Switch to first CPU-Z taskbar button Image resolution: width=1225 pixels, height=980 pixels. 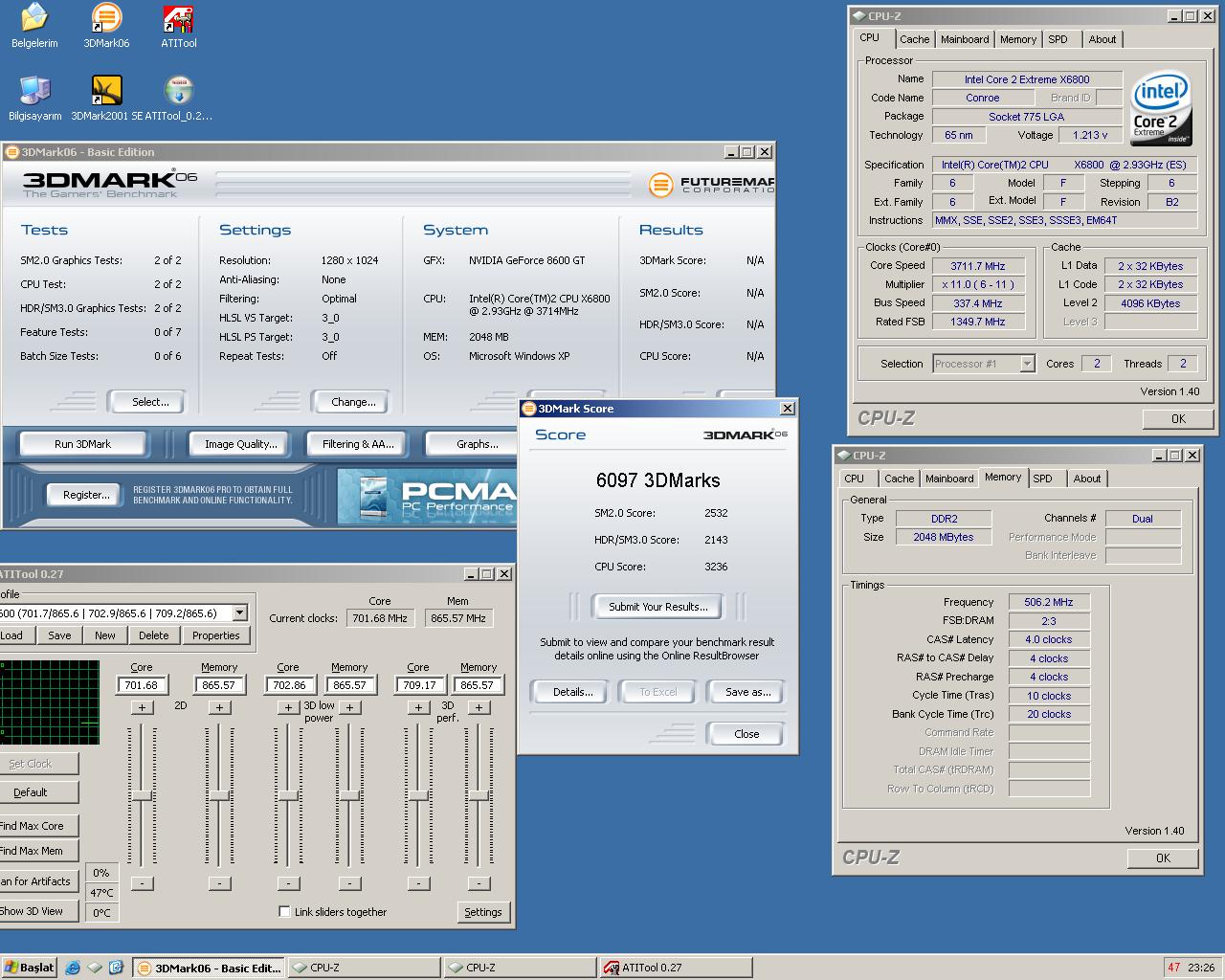(364, 968)
